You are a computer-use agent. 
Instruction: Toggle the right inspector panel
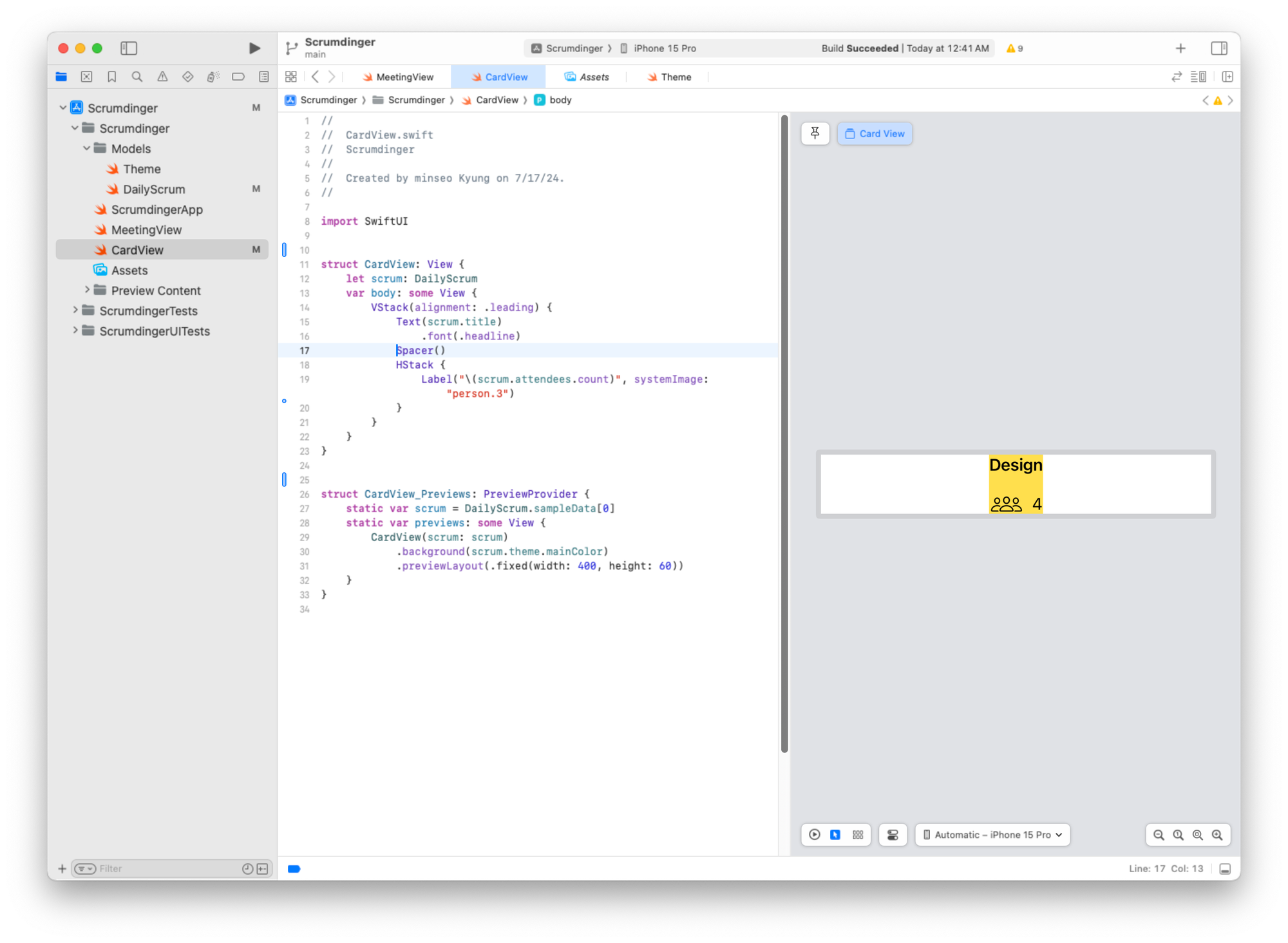click(x=1218, y=48)
